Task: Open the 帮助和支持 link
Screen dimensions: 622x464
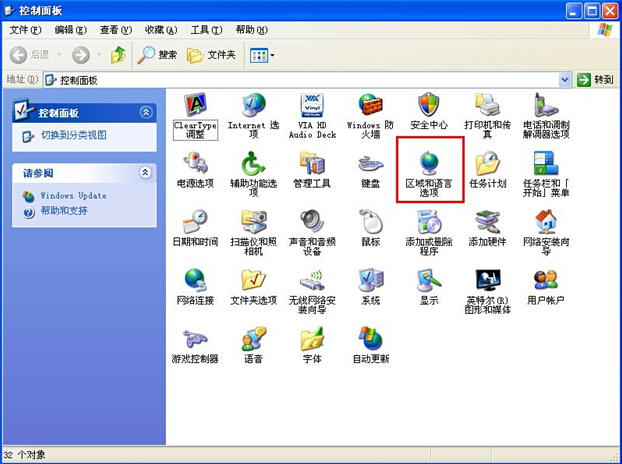Action: 64,211
